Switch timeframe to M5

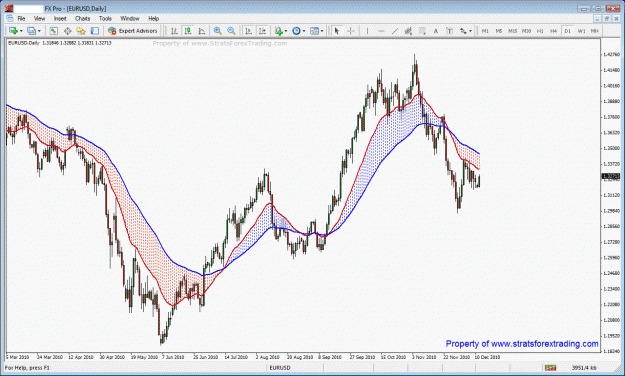pyautogui.click(x=499, y=31)
